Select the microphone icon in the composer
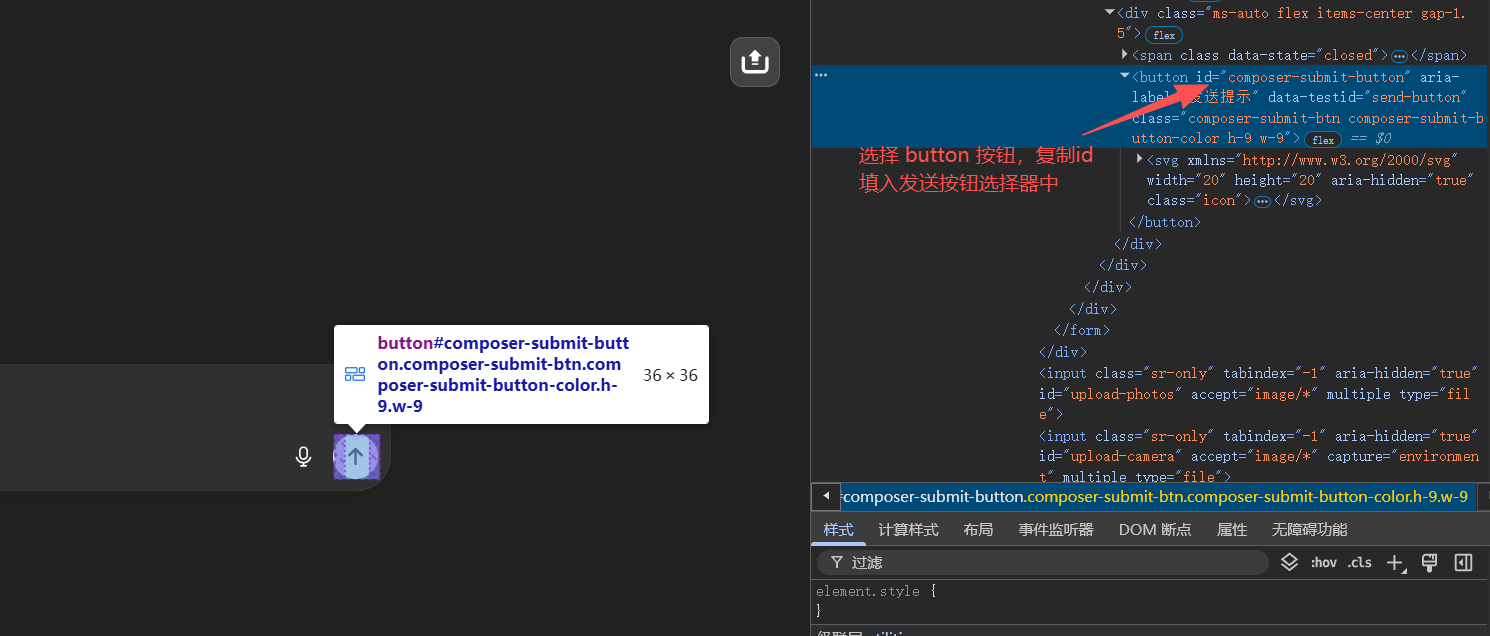This screenshot has width=1490, height=636. tap(303, 456)
